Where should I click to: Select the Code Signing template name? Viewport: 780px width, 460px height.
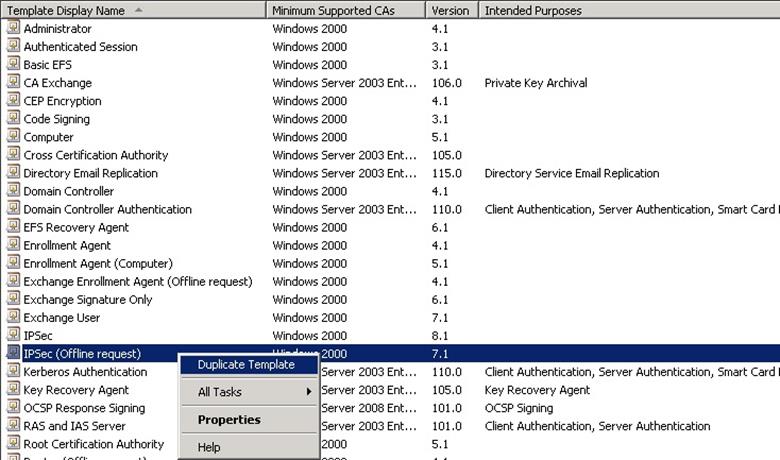(57, 119)
